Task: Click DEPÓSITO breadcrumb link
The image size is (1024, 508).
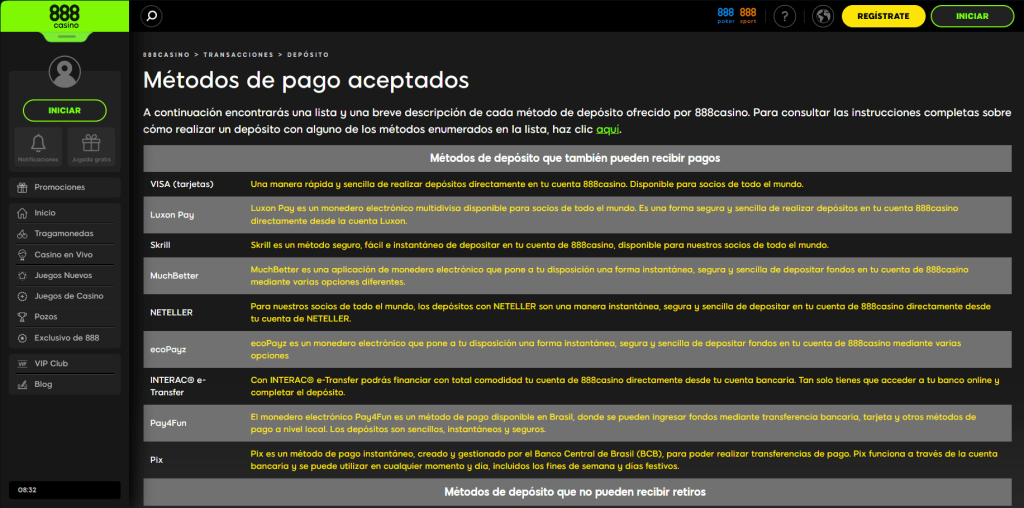Action: point(308,55)
